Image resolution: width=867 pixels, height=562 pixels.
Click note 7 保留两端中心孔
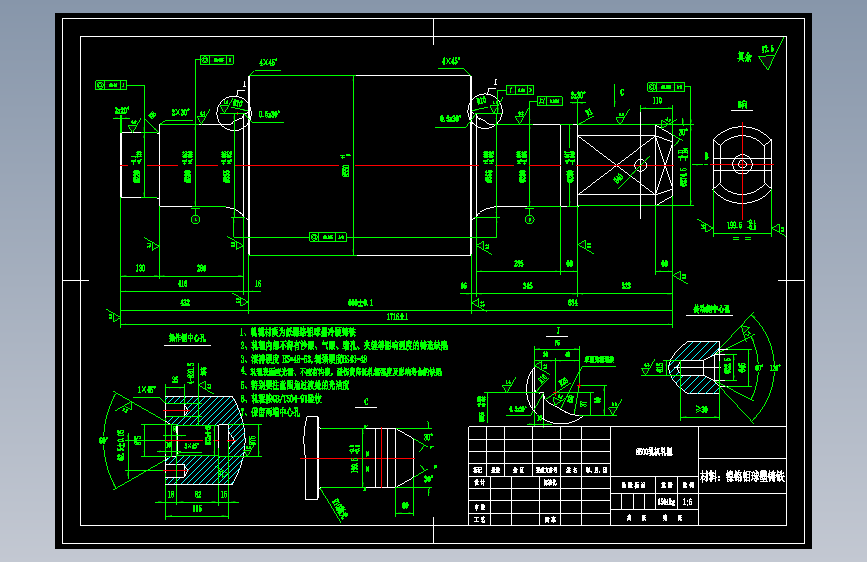(x=270, y=412)
